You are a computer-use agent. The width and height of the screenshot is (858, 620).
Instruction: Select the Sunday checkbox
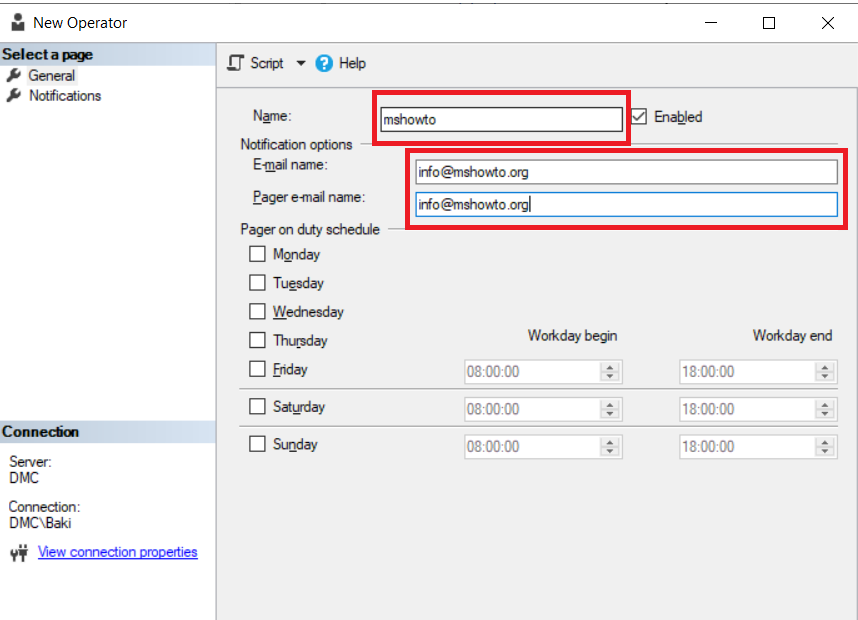pyautogui.click(x=257, y=443)
